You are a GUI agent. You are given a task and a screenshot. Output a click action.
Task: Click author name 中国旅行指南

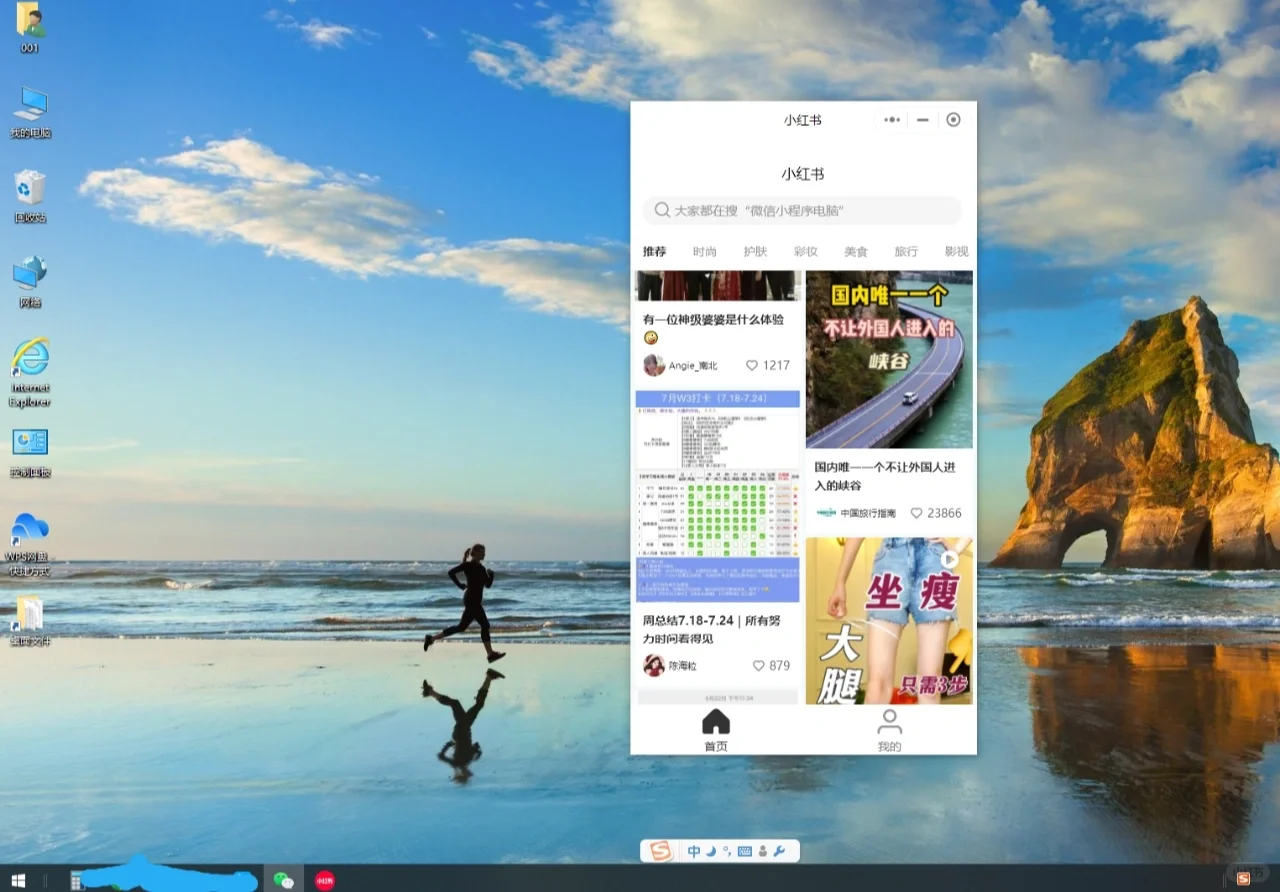(868, 513)
